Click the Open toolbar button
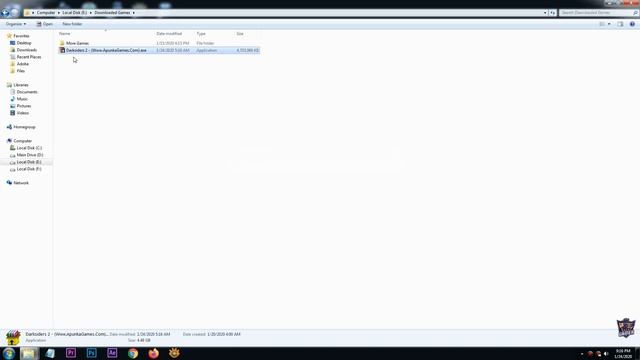Screen dimensions: 640x360 pos(44,24)
